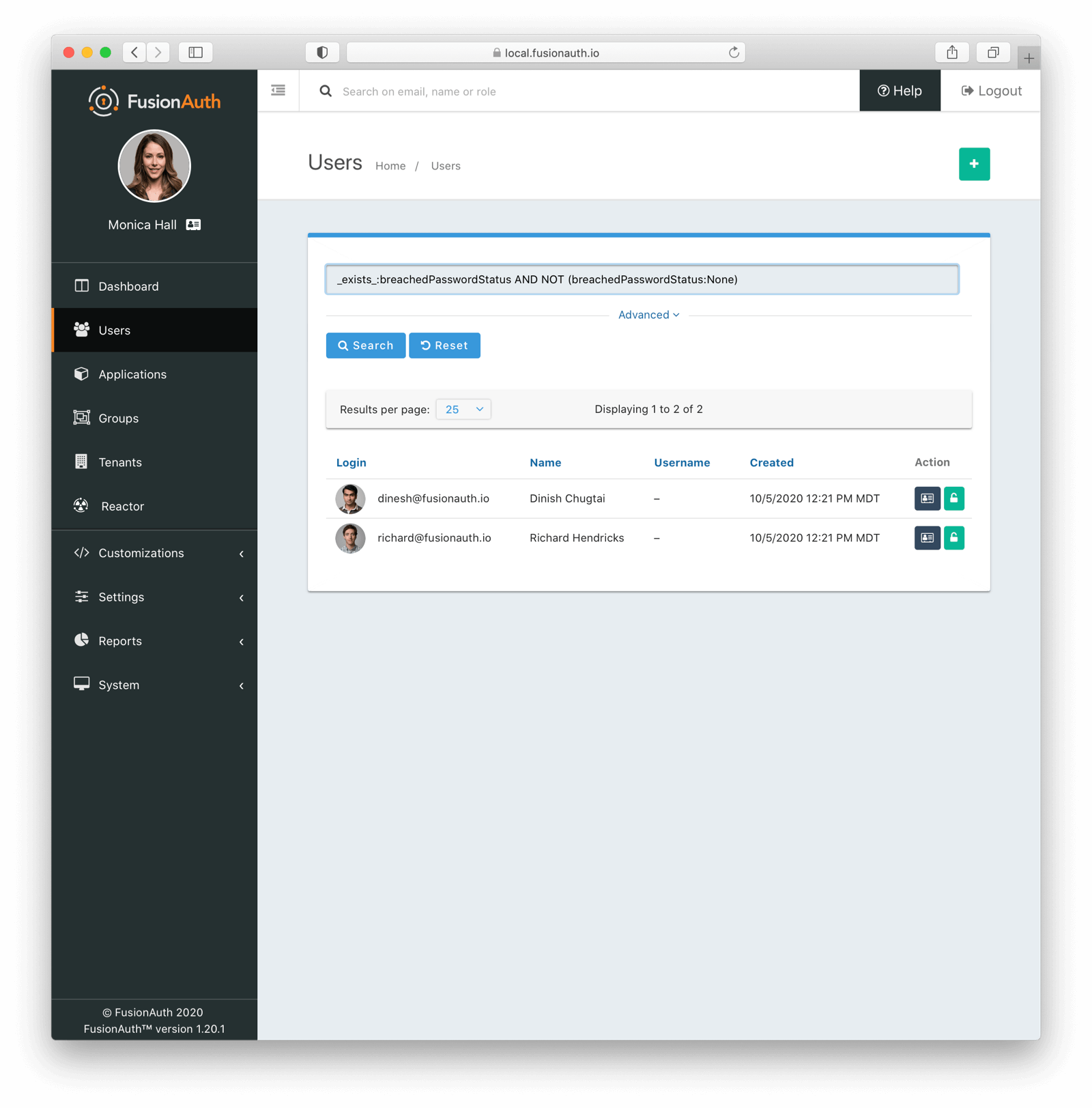Click the System monitor icon
Viewport: 1092px width, 1108px height.
[x=81, y=684]
